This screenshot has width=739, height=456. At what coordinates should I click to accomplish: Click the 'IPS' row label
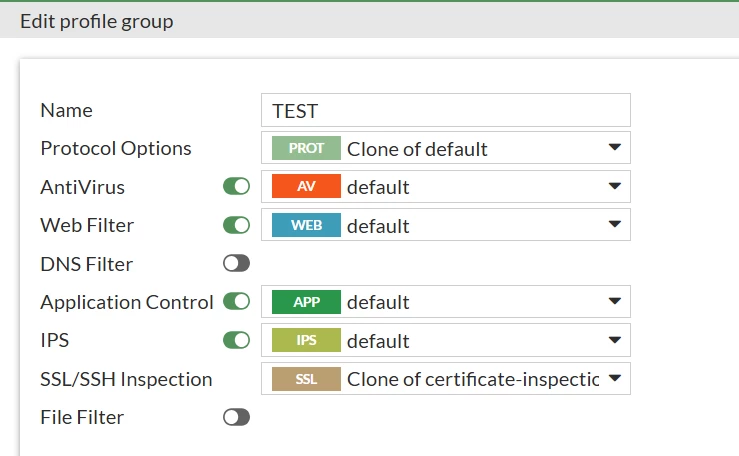pos(55,341)
